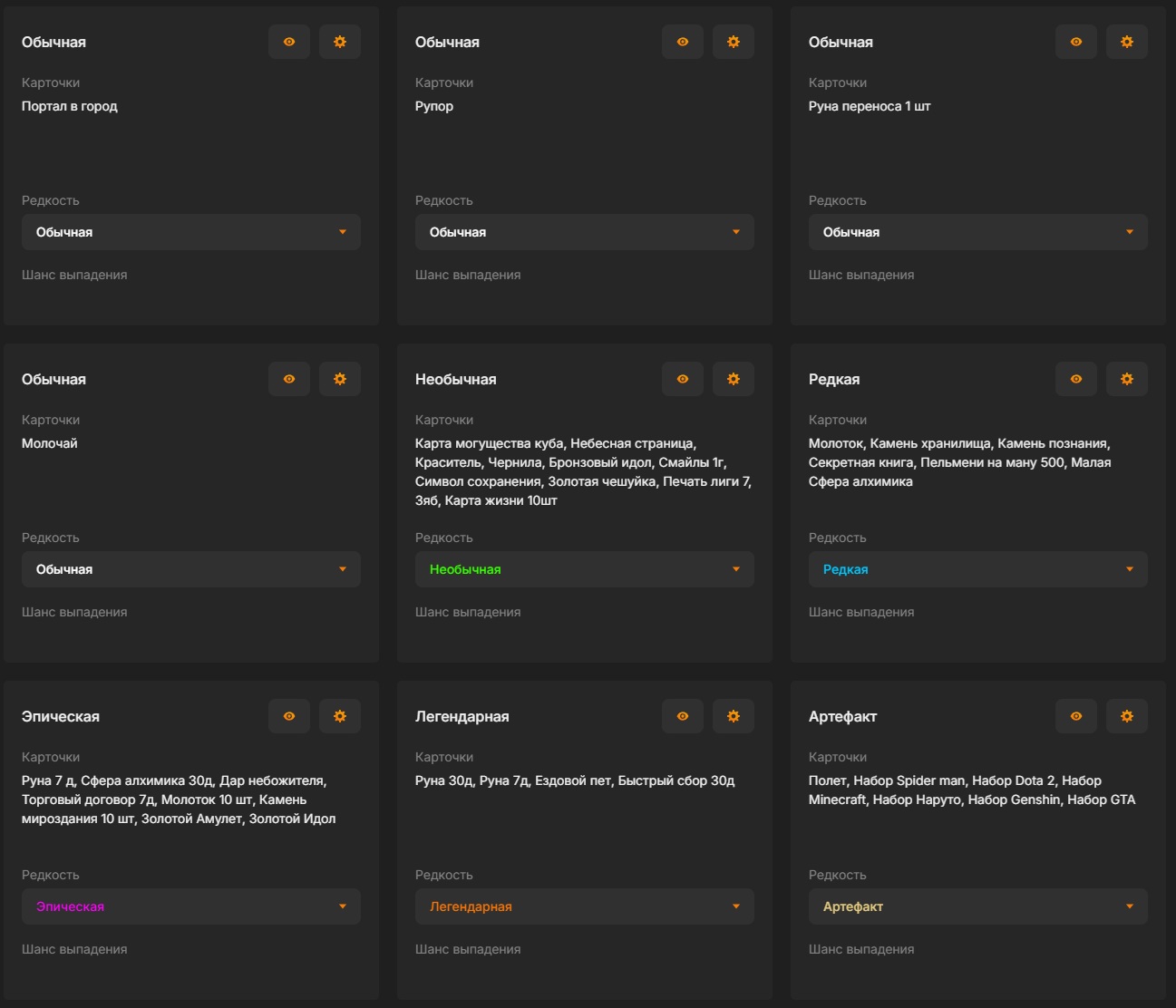This screenshot has height=1008, width=1176.
Task: Click the gear icon in Редкая card header
Action: point(1127,379)
